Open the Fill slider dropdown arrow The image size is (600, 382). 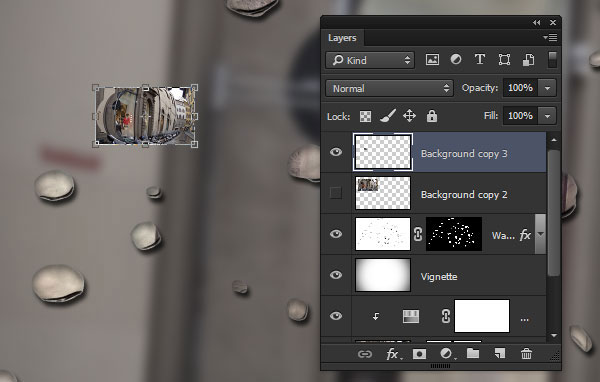[547, 116]
